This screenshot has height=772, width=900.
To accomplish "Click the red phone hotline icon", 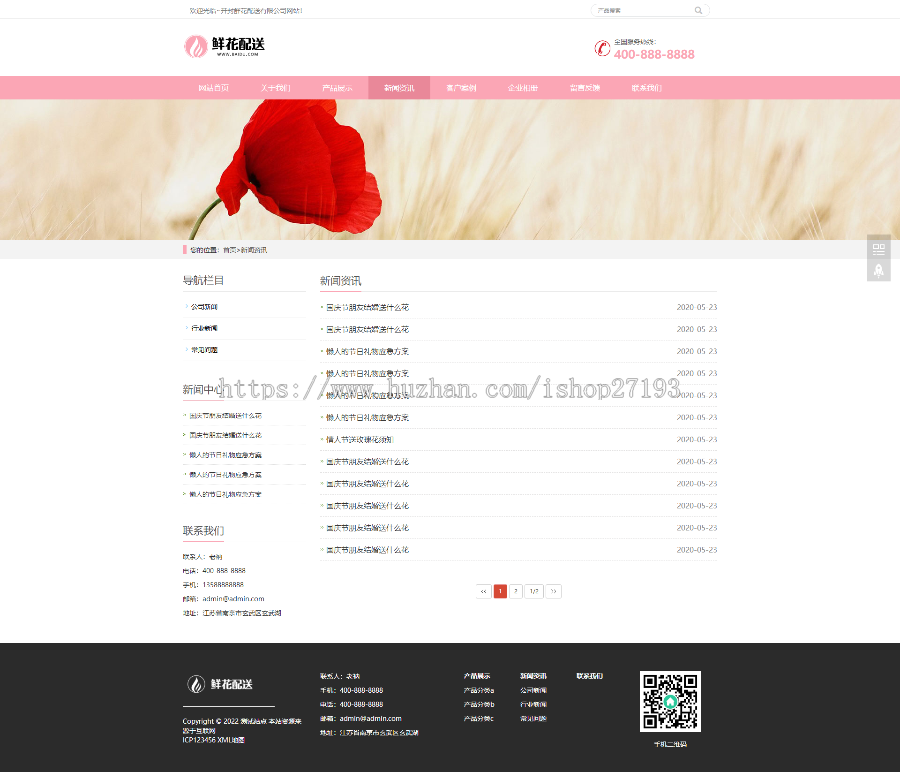I will coord(602,48).
